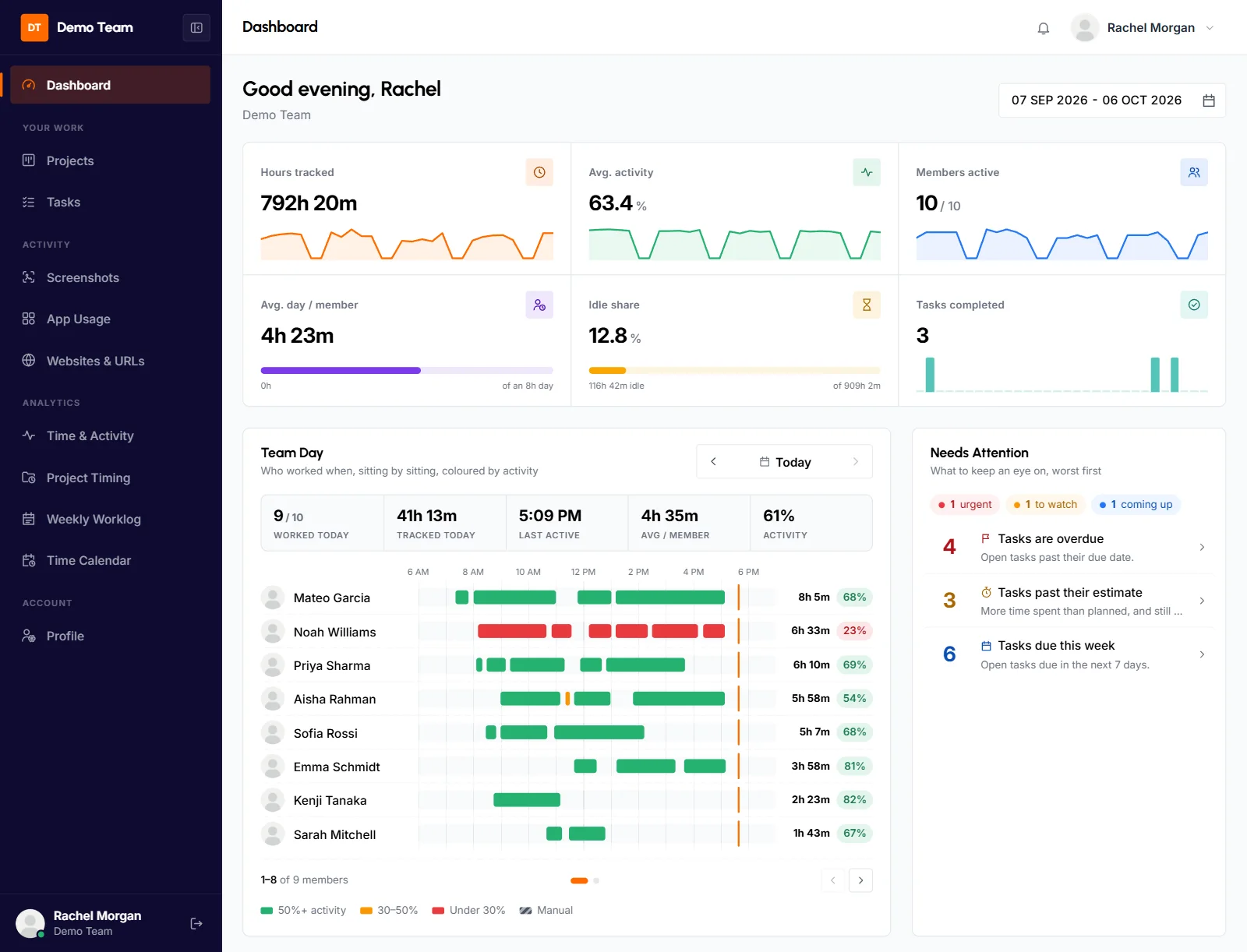The height and width of the screenshot is (952, 1247).
Task: Open the Tasks page
Action: (x=110, y=202)
